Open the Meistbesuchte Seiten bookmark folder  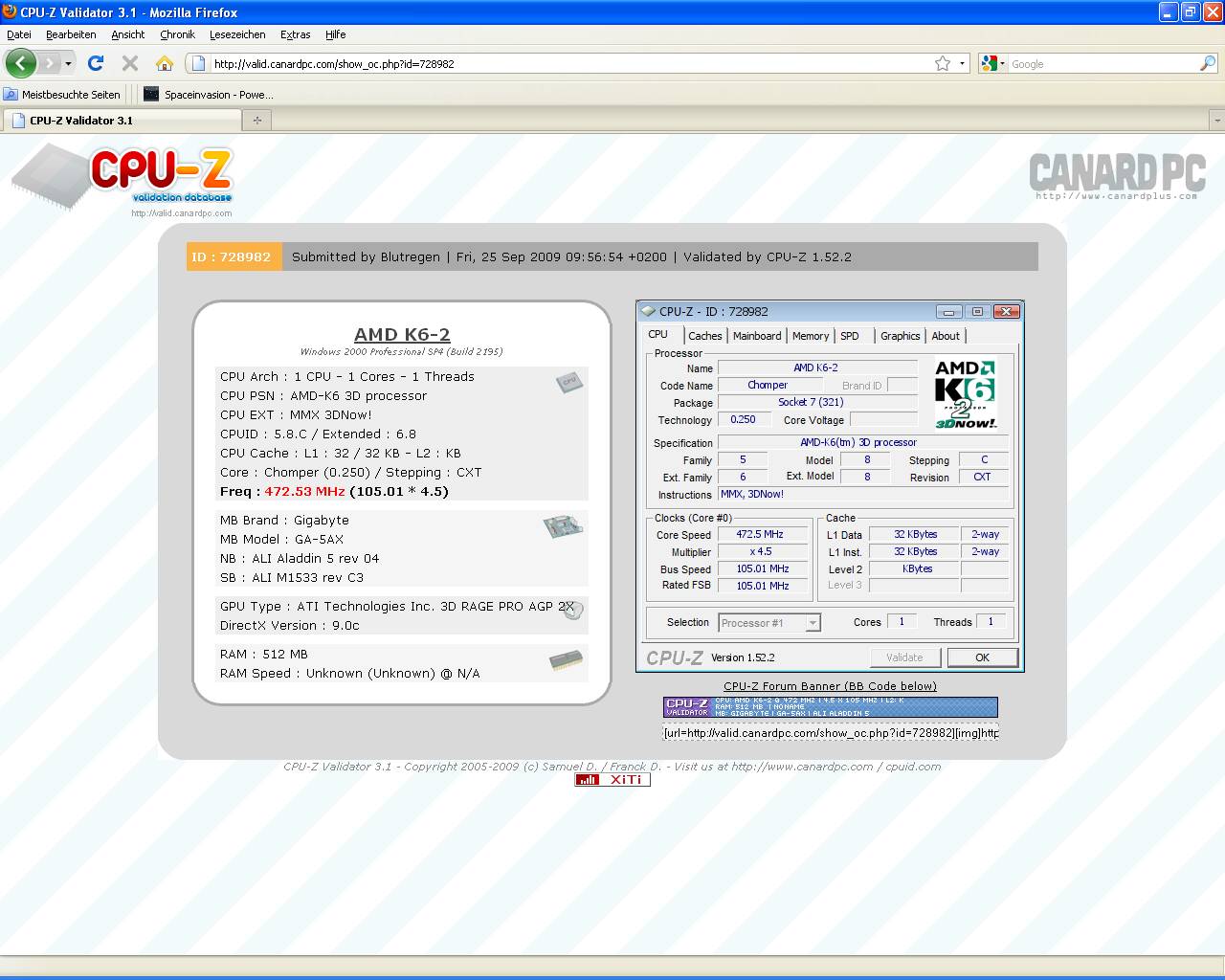(62, 94)
